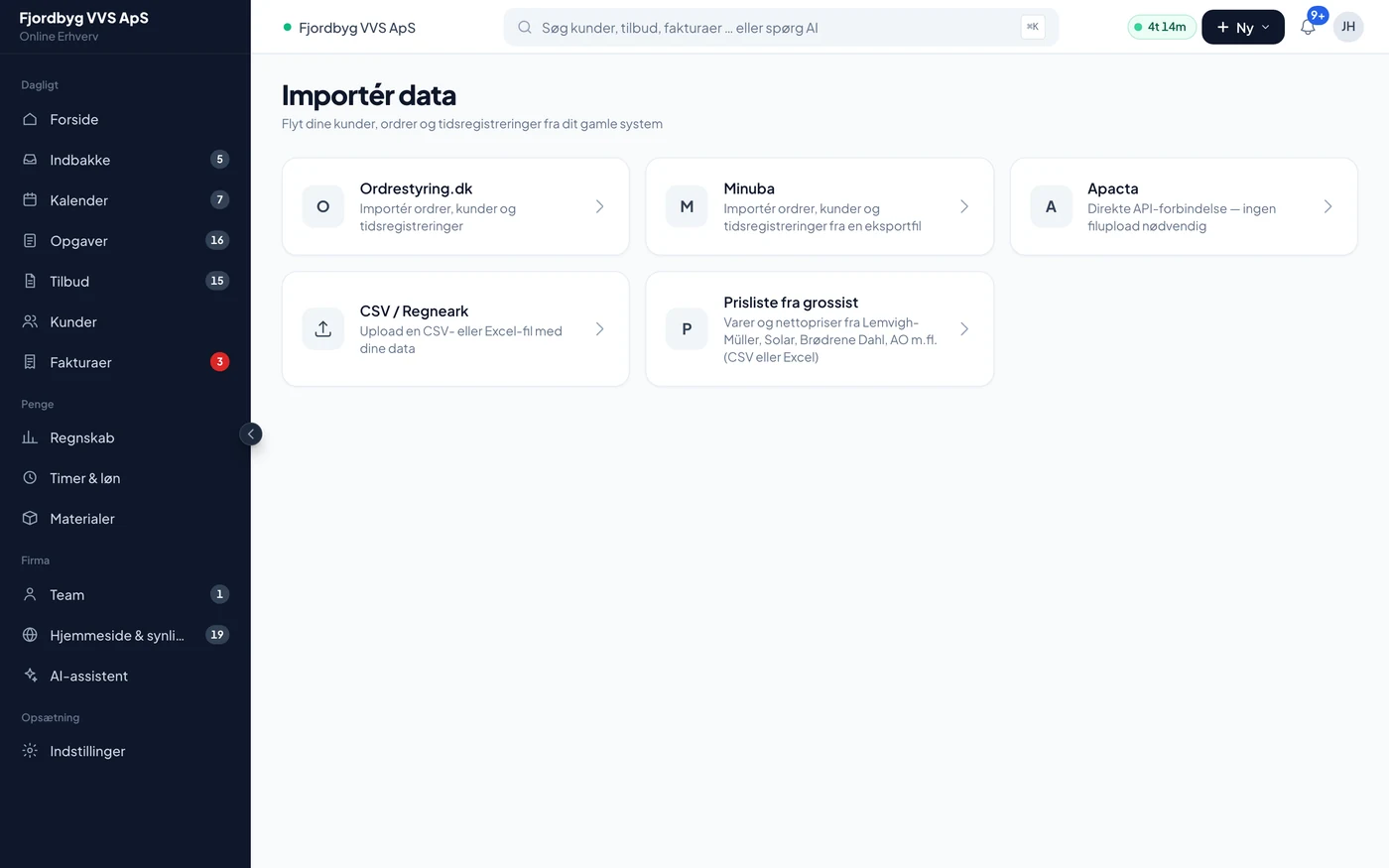Screen dimensions: 1389x868
Task: Click the upload icon on CSV / Regneark
Action: tap(323, 329)
